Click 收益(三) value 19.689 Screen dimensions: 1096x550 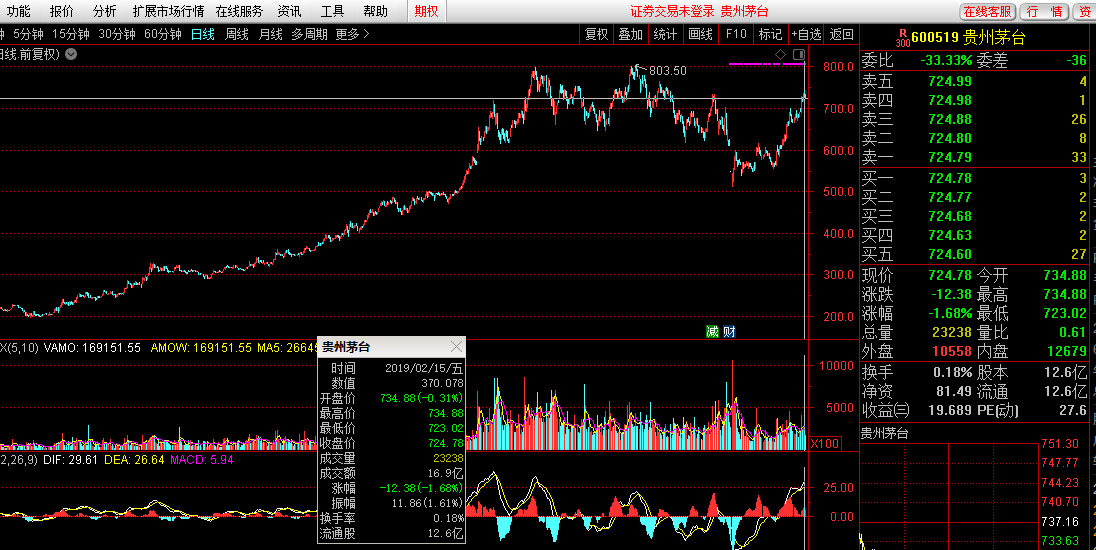tap(950, 410)
